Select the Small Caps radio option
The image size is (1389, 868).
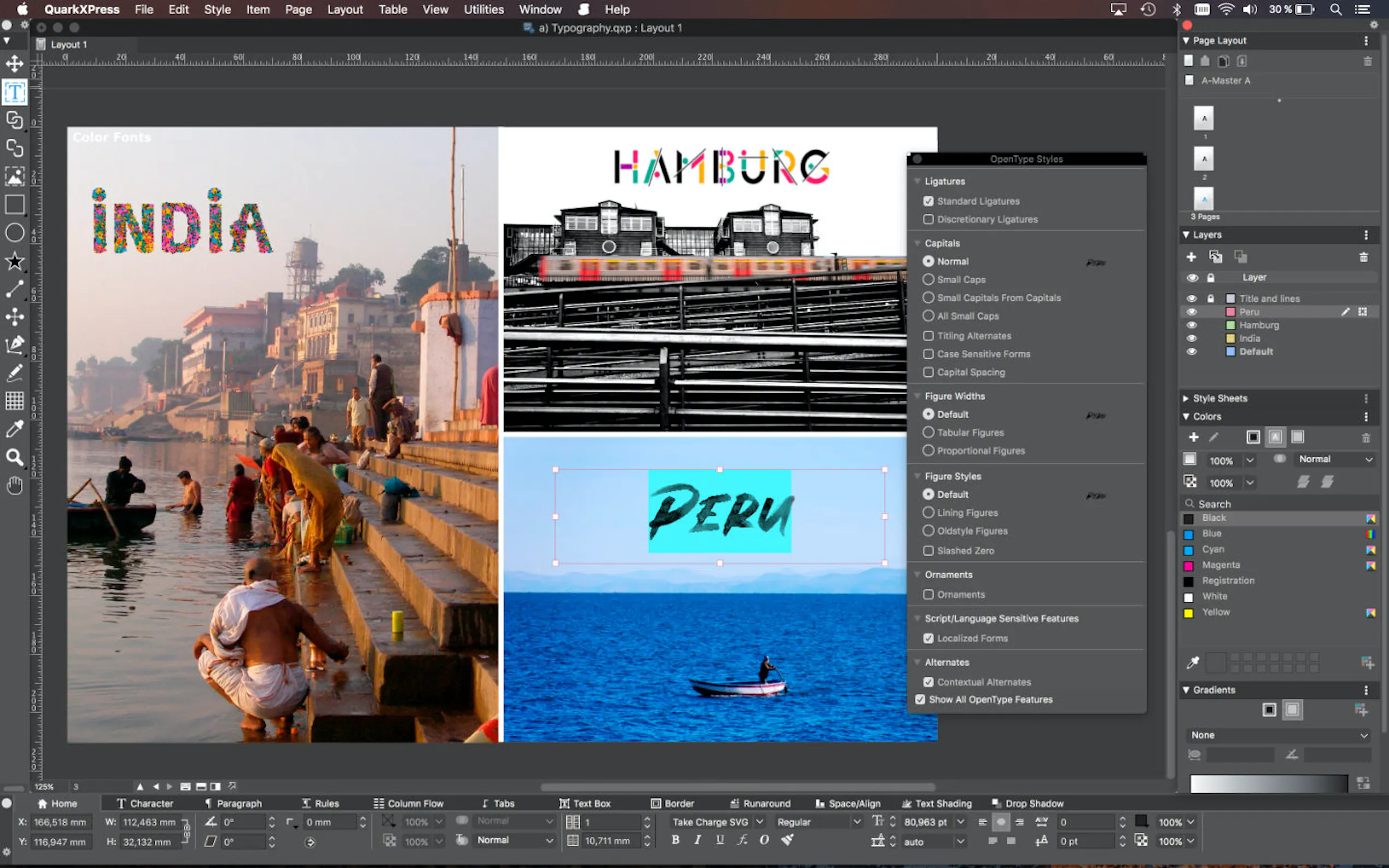click(928, 279)
